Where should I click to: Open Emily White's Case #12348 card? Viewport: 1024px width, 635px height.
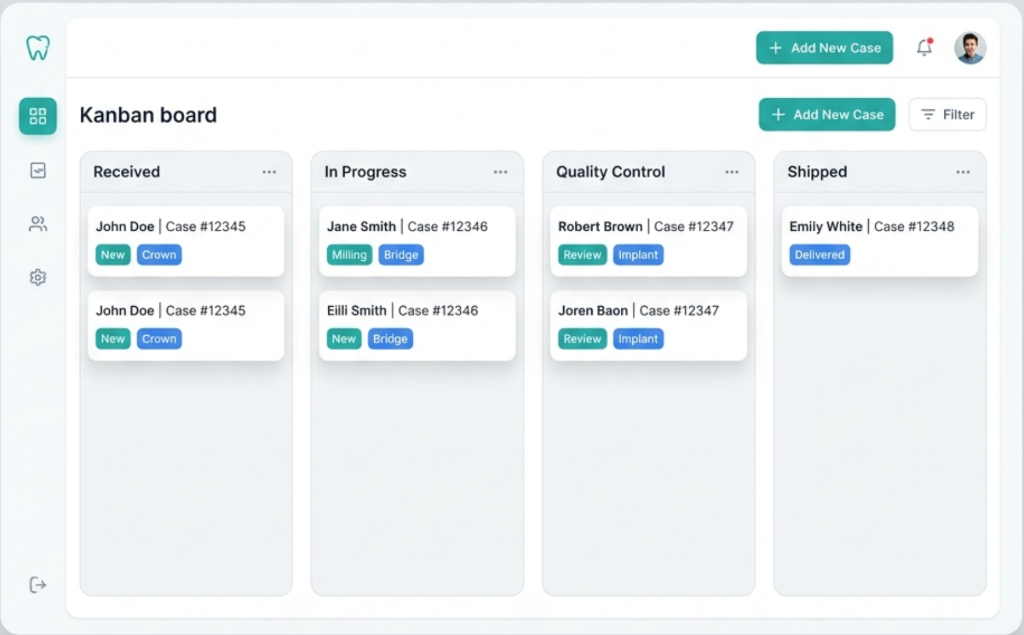(879, 240)
